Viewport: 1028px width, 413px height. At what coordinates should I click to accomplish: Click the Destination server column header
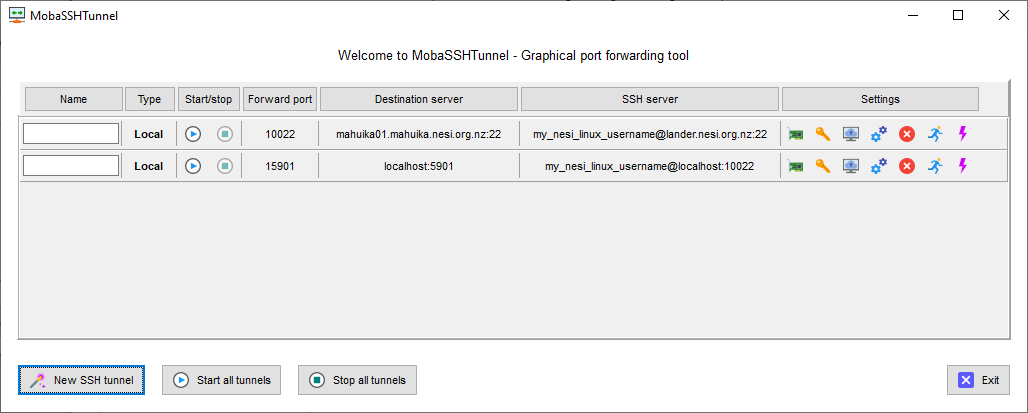click(x=419, y=100)
